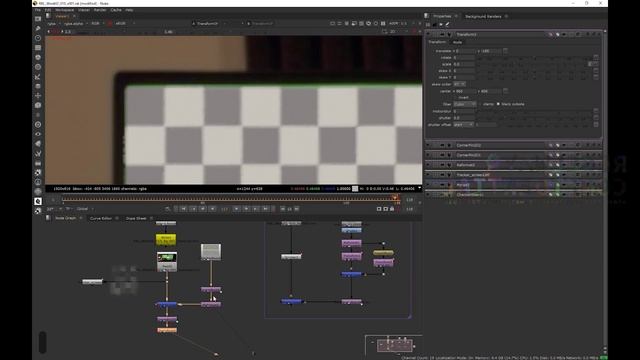Click the lock icon beside the timeline controls
This screenshot has height=360, width=640.
392,209
